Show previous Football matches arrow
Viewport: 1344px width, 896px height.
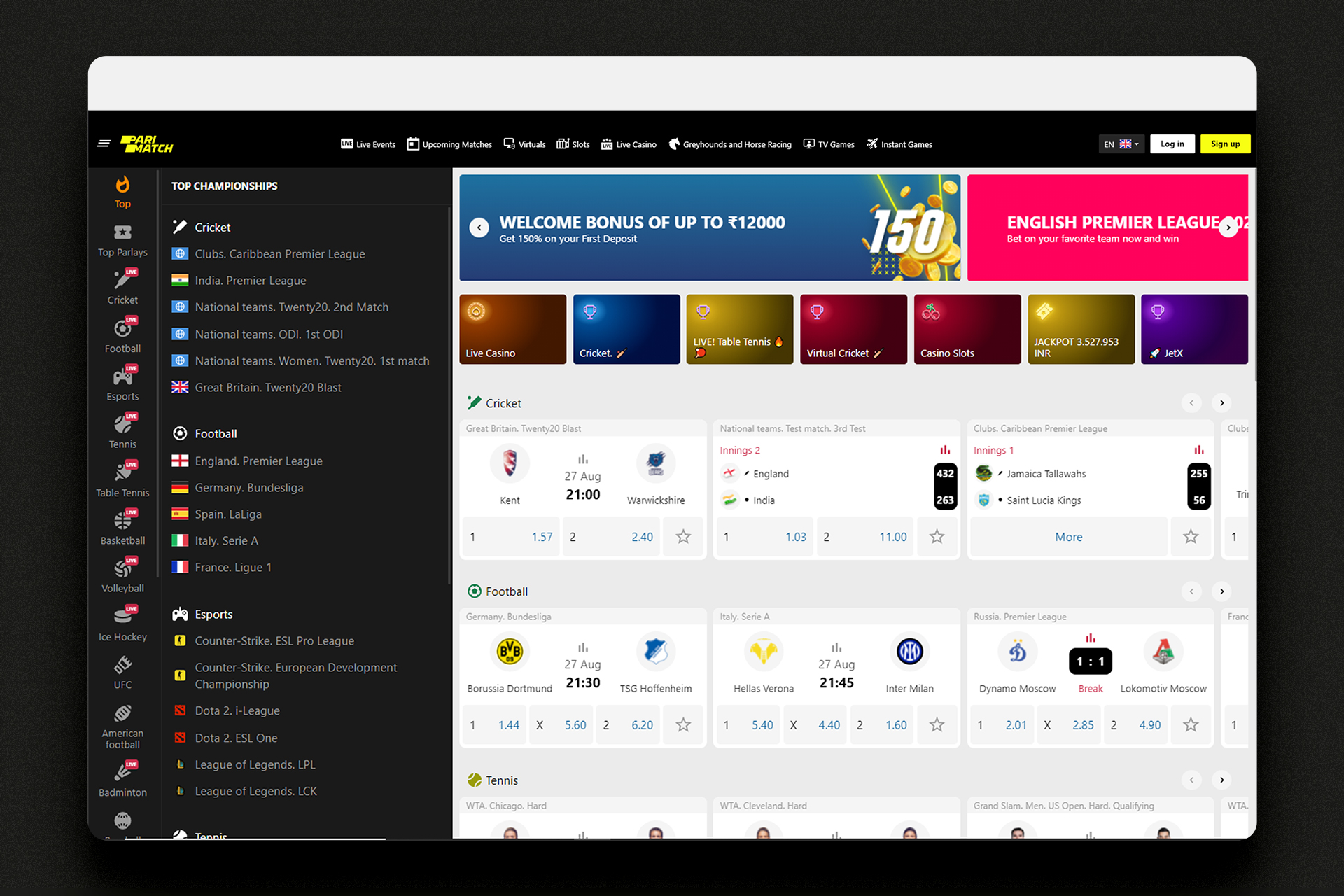1191,591
